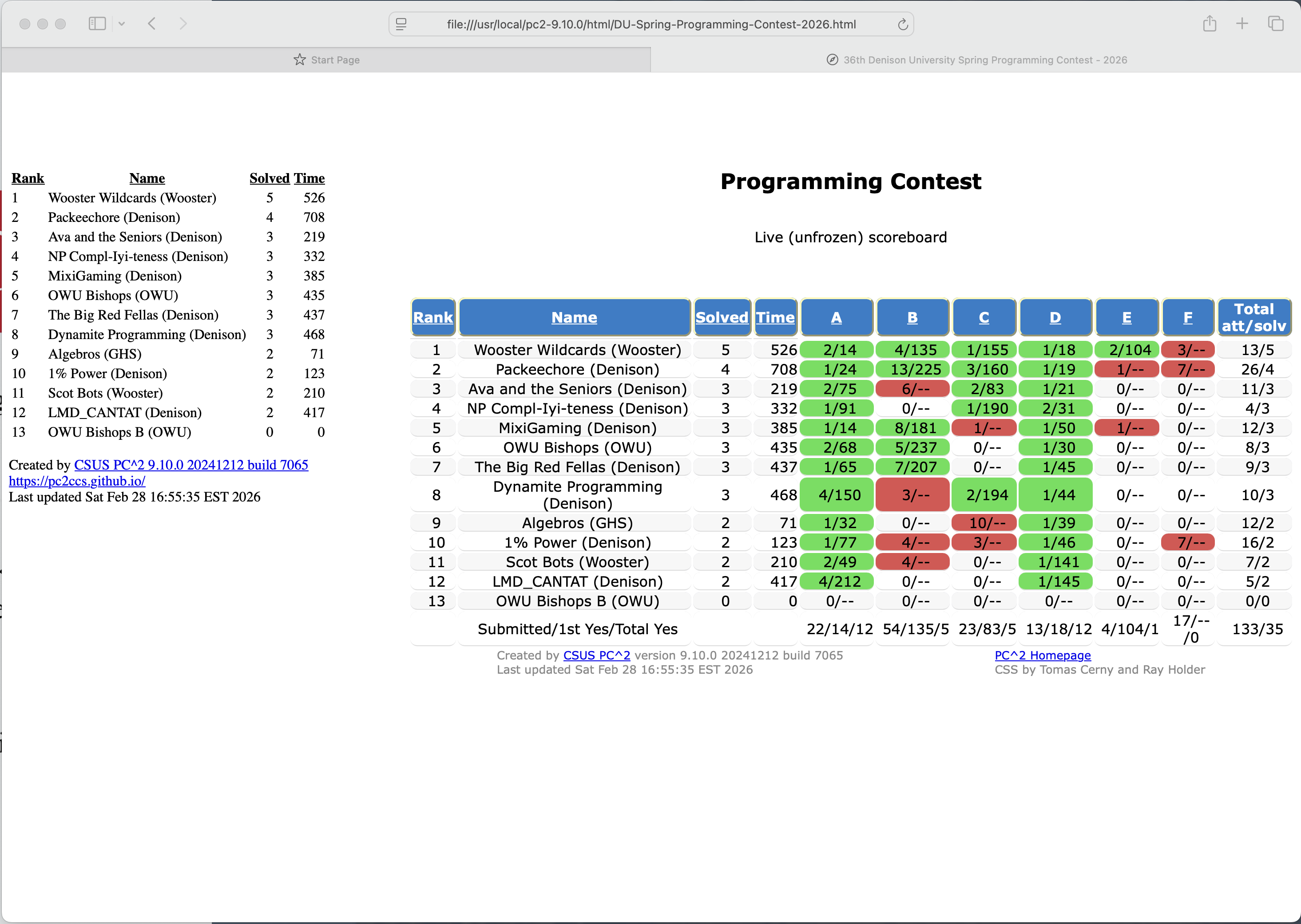The width and height of the screenshot is (1301, 924).
Task: Select the Denison Programming Contest tab
Action: [976, 60]
